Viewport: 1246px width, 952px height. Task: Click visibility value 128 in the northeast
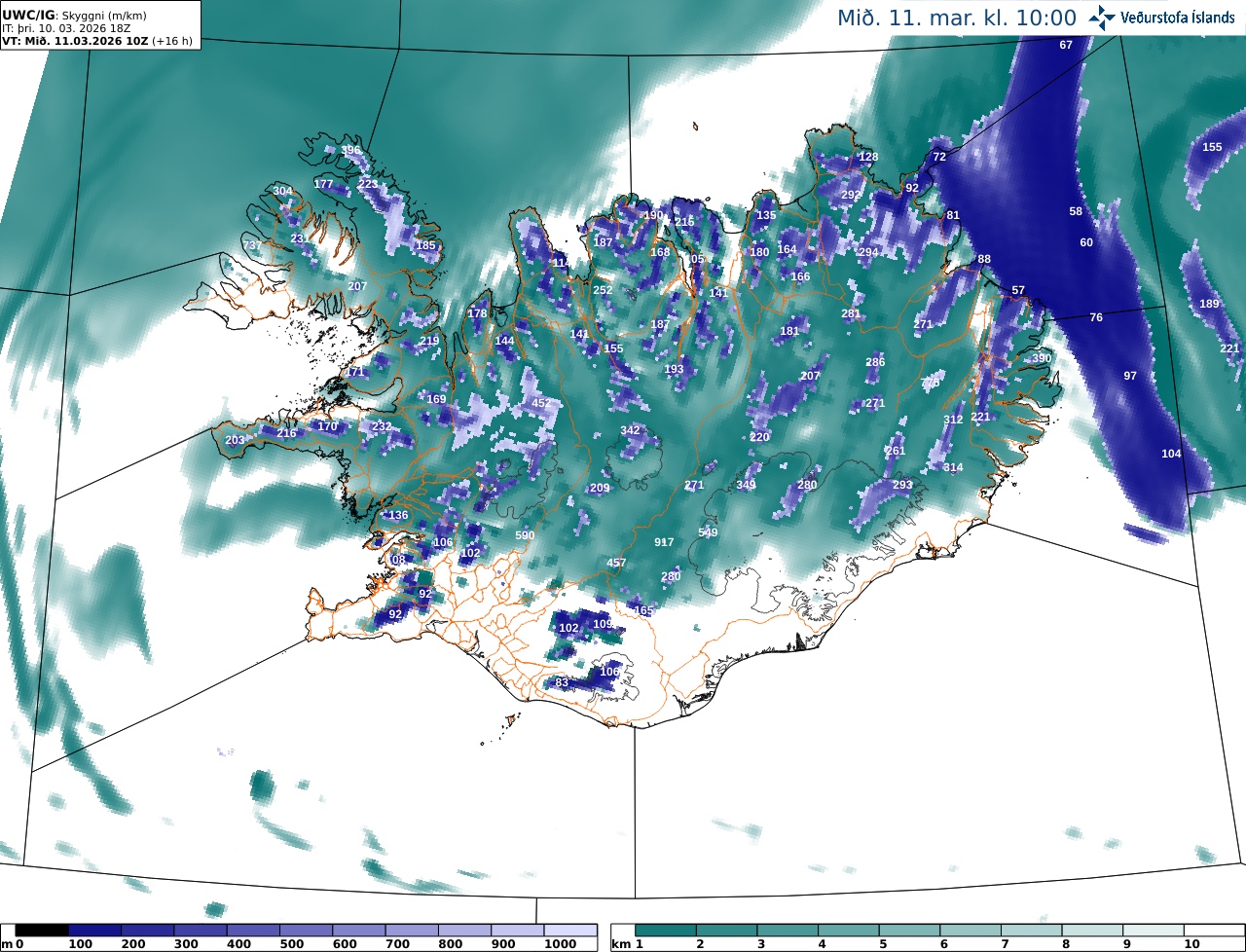868,157
